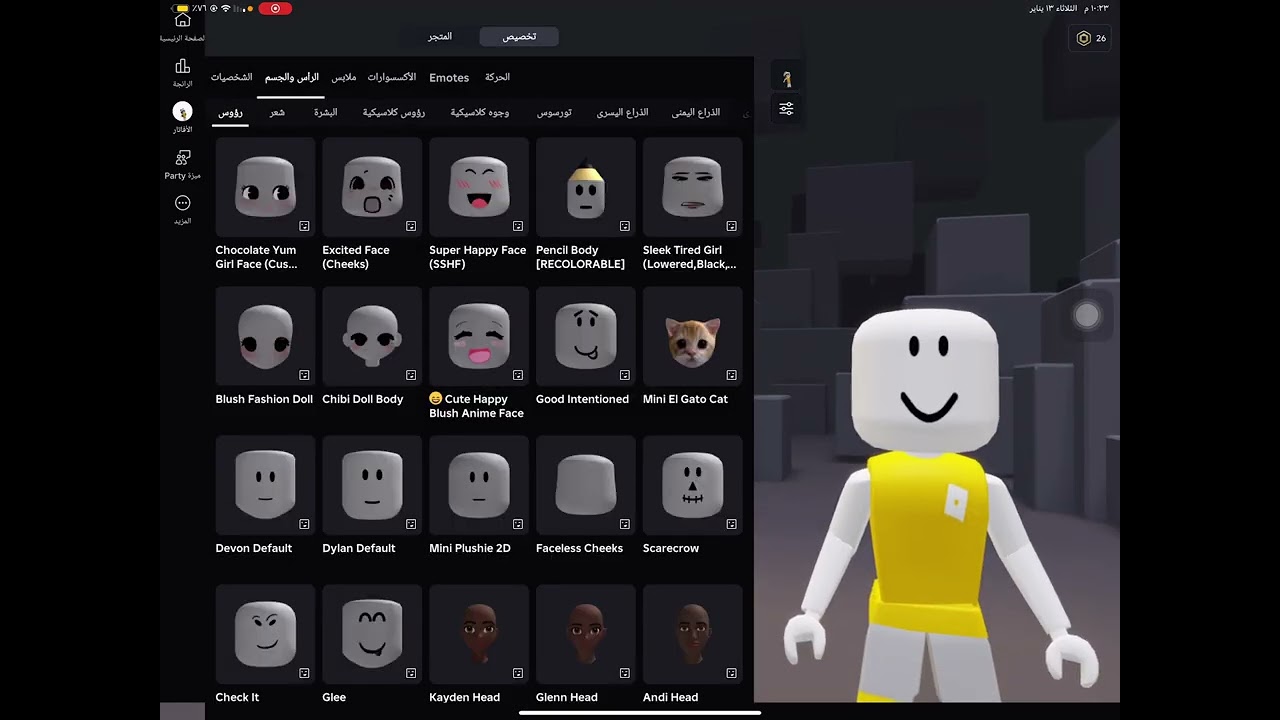Screen dimensions: 1280x720
Task: Switch to the المتجر (Marketplace) tab
Action: pos(440,36)
